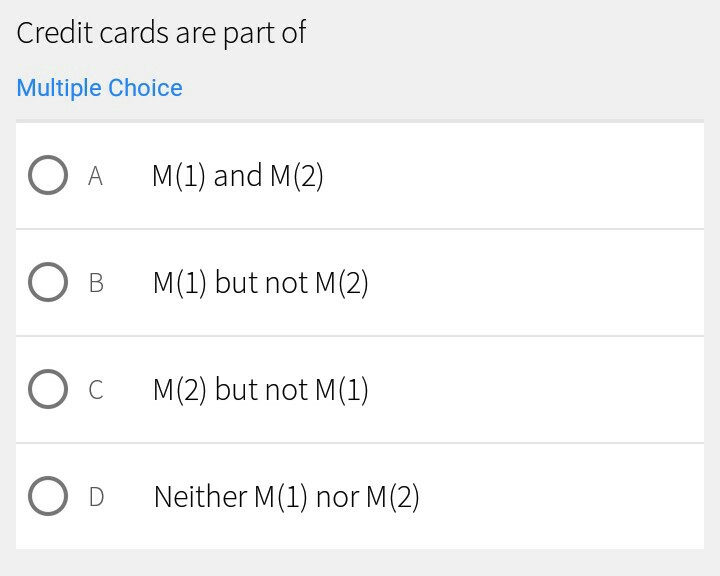720x576 pixels.
Task: Select the answer text 'M(1) and M(2)'
Action: click(x=238, y=177)
